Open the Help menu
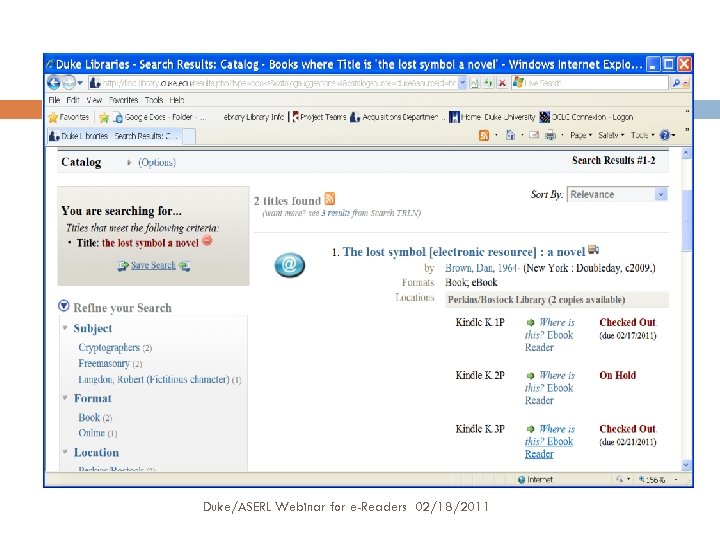 coord(177,100)
